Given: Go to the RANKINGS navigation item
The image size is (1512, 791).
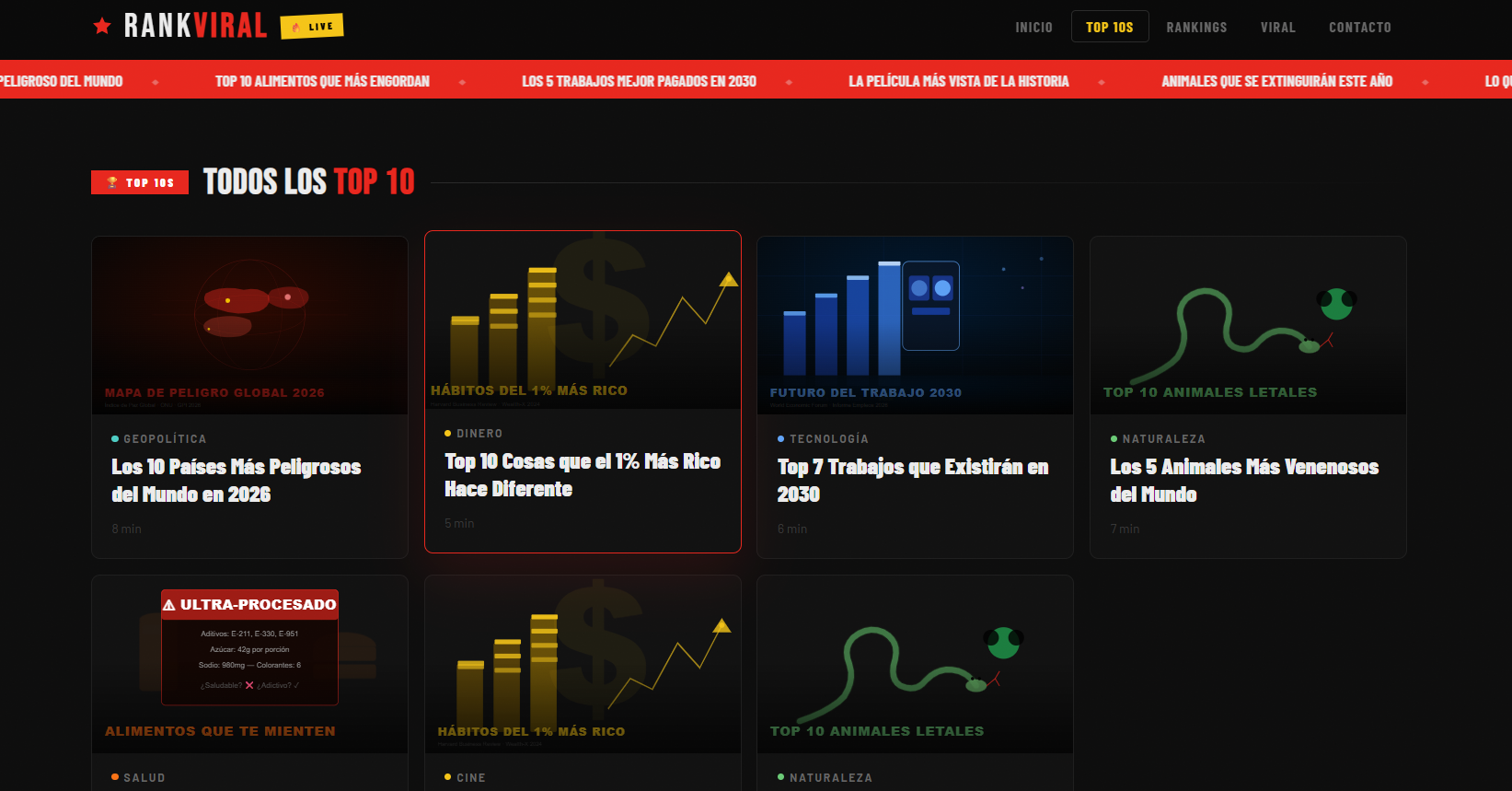Looking at the screenshot, I should (x=1196, y=28).
